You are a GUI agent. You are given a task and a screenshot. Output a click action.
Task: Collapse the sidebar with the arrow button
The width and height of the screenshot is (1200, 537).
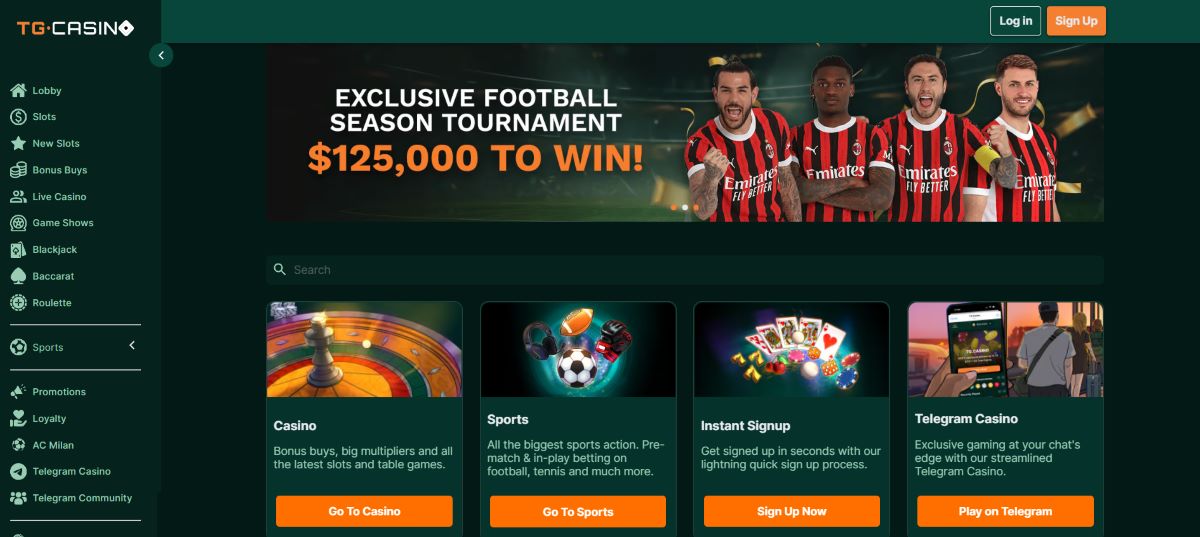pos(161,56)
